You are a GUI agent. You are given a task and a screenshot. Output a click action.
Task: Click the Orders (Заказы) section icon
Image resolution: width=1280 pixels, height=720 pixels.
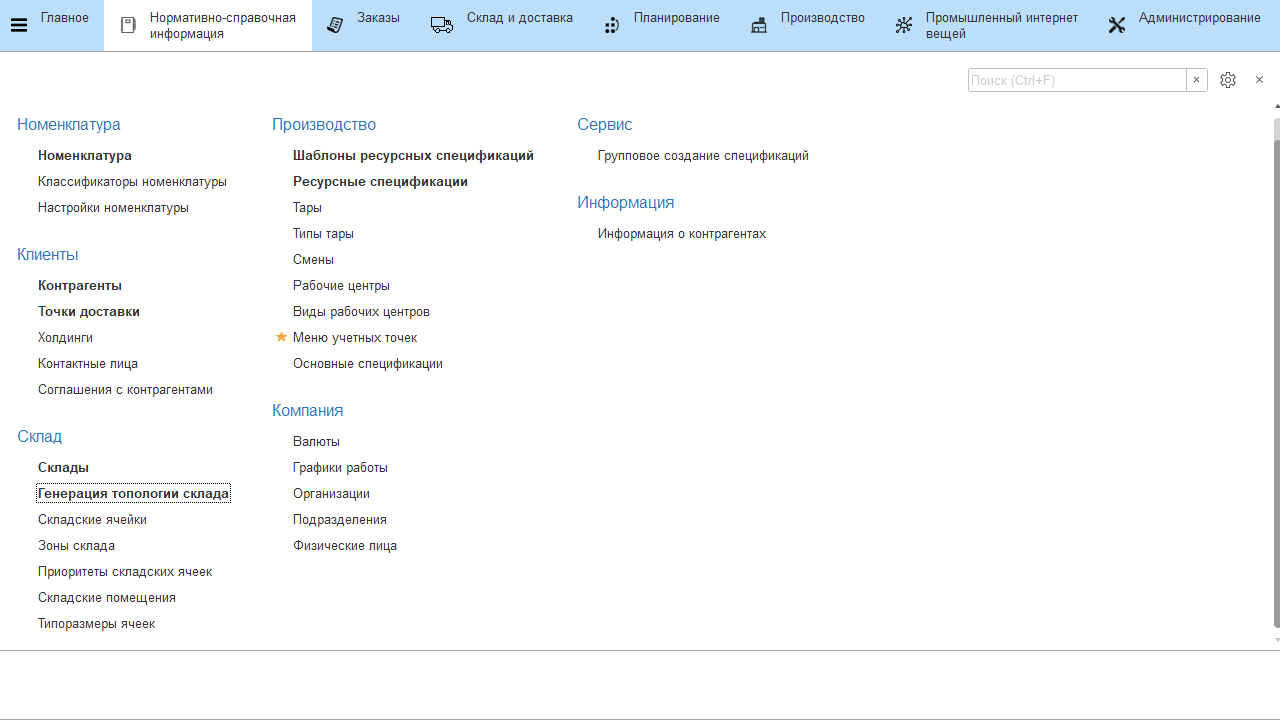coord(335,25)
